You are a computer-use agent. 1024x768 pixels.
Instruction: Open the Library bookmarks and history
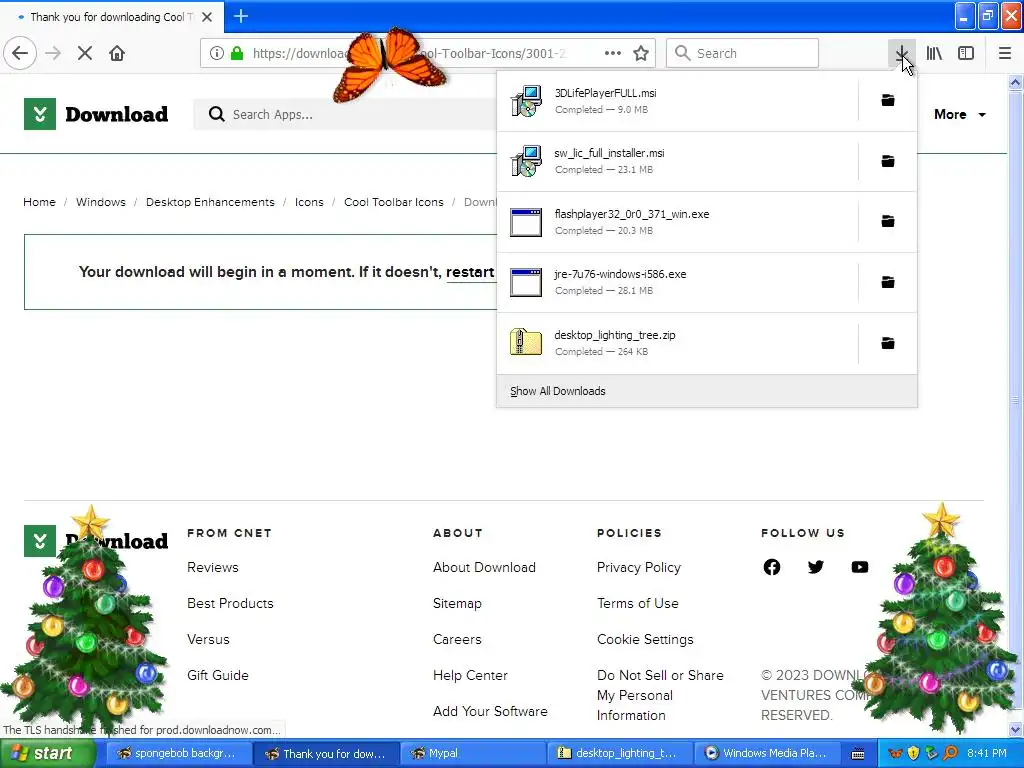pyautogui.click(x=934, y=53)
